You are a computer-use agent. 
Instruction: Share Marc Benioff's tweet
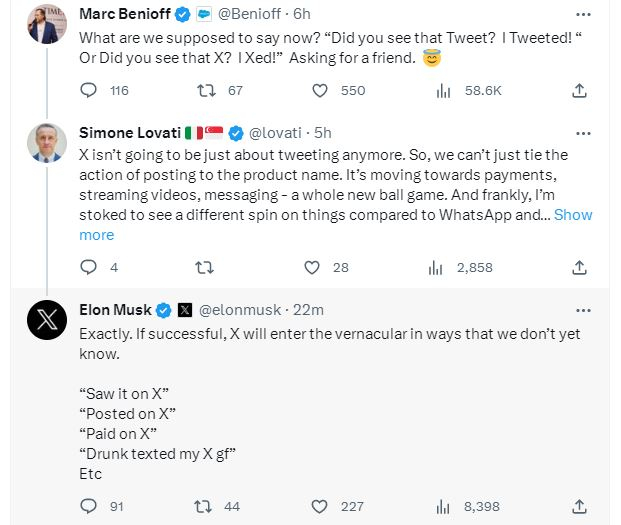tap(579, 91)
